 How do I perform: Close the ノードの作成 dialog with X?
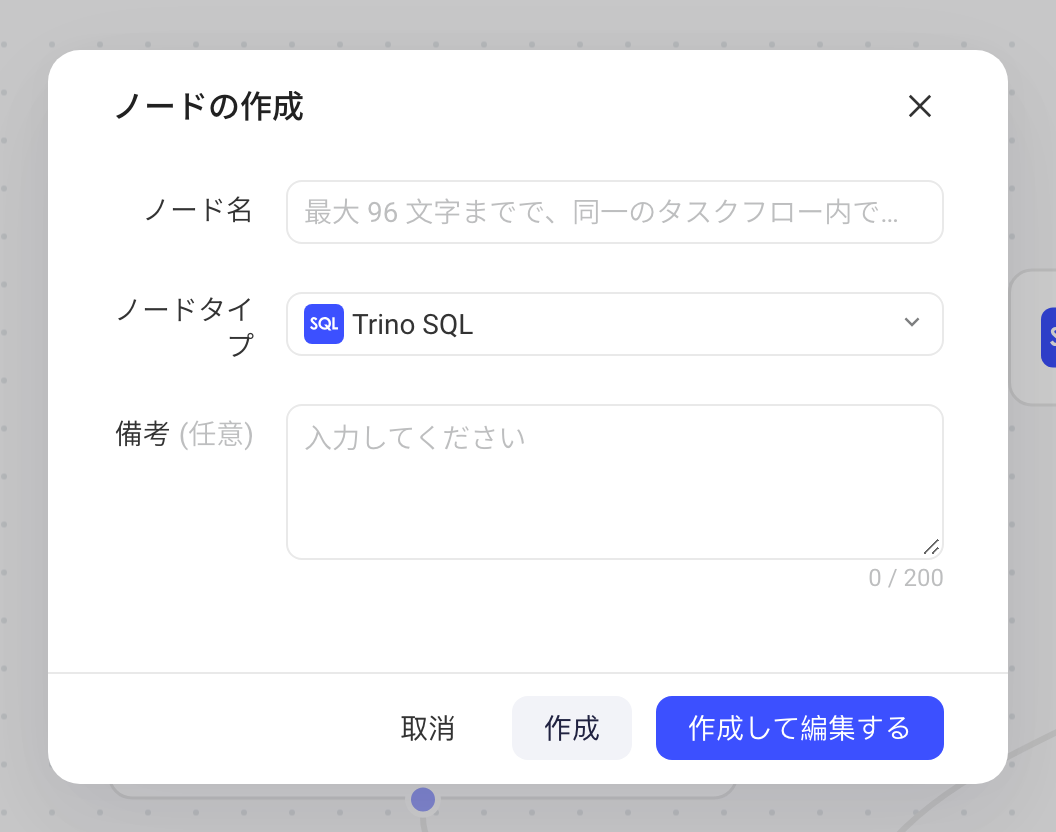pyautogui.click(x=919, y=106)
